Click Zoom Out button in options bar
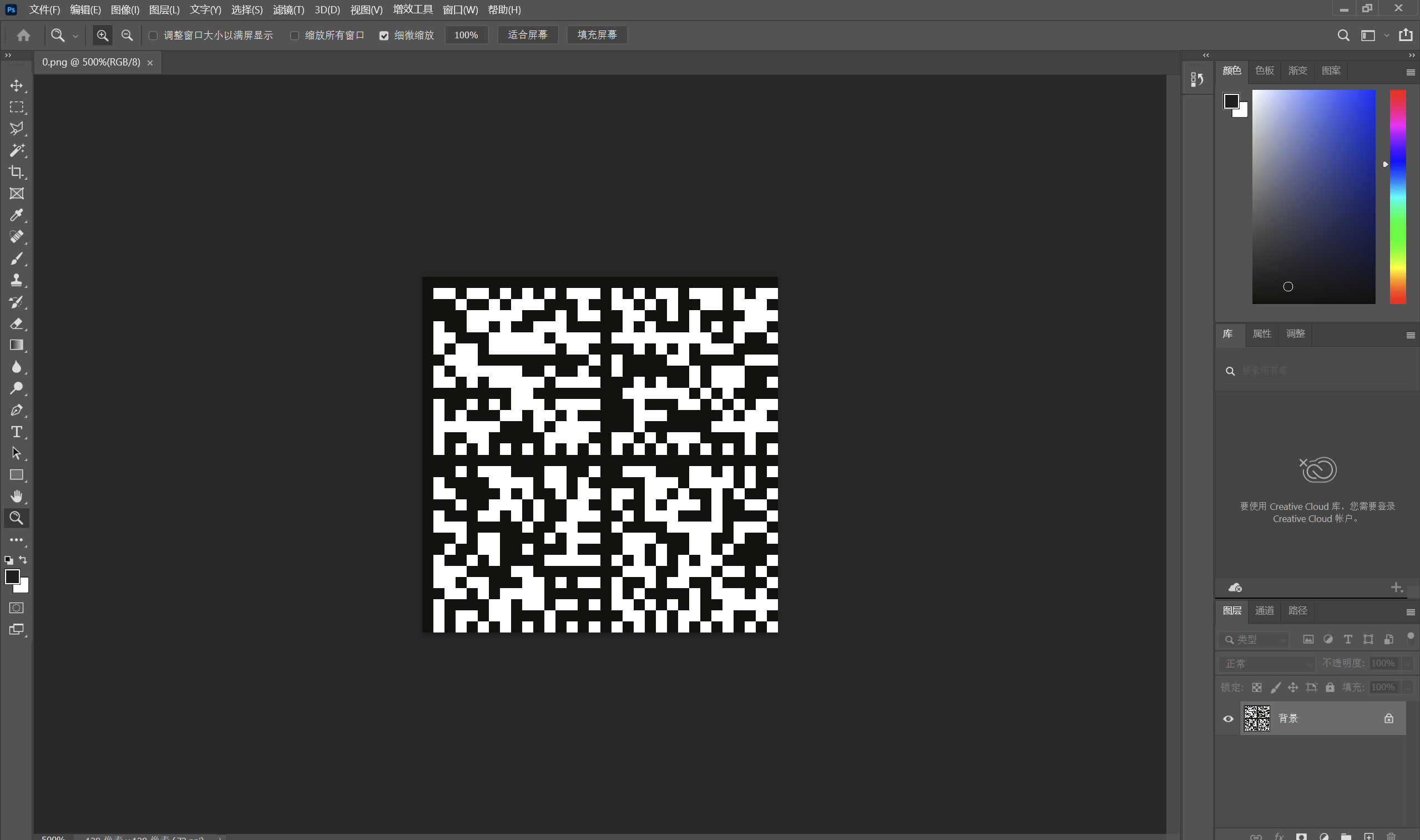The height and width of the screenshot is (840, 1420). click(127, 35)
